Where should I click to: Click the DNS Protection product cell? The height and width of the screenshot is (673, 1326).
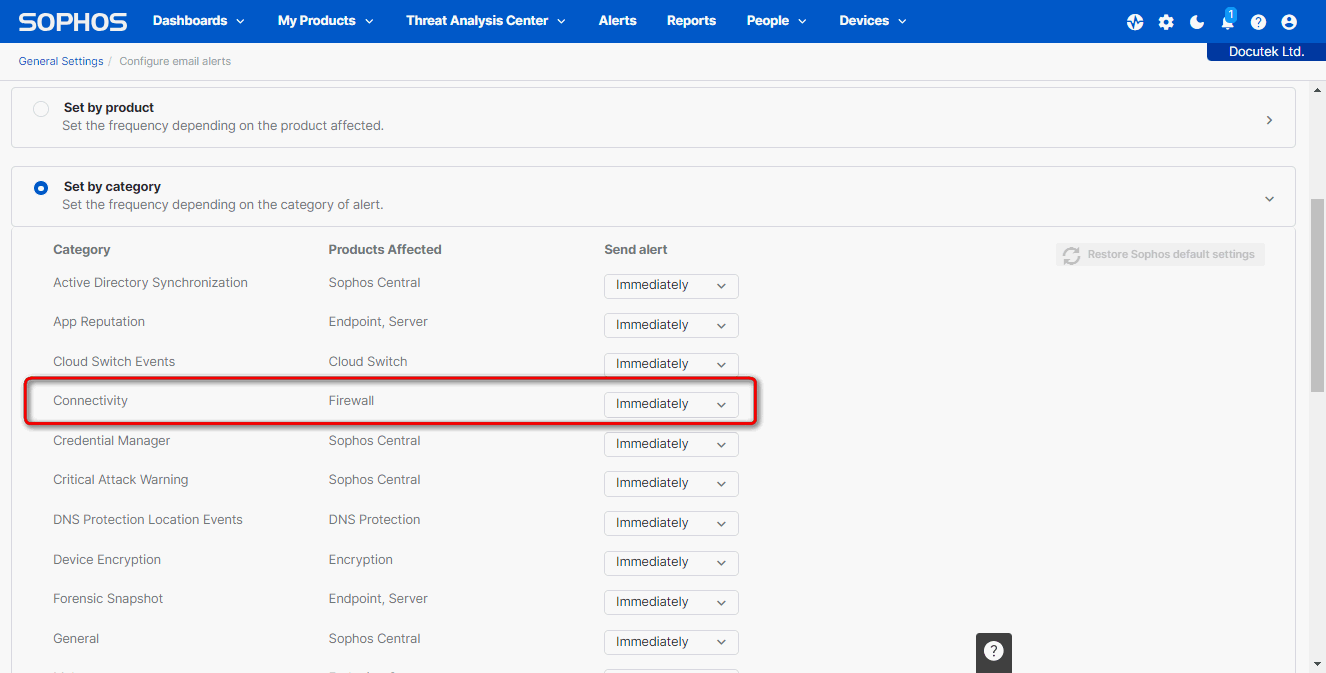[x=374, y=520]
